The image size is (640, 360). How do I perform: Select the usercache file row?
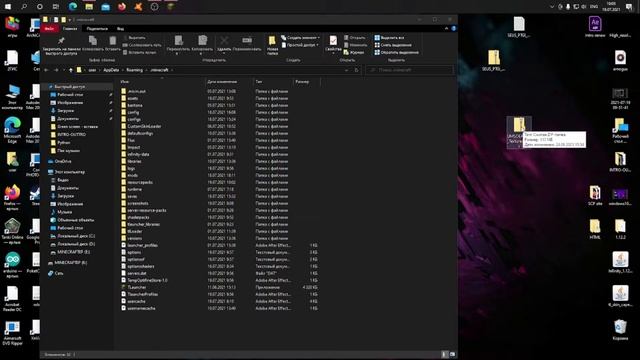click(x=219, y=301)
